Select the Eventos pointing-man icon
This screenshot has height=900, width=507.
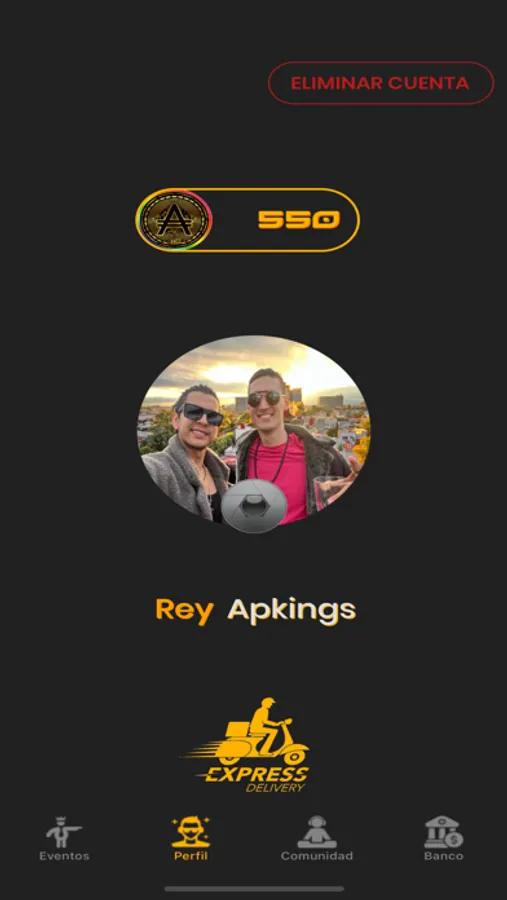point(64,832)
